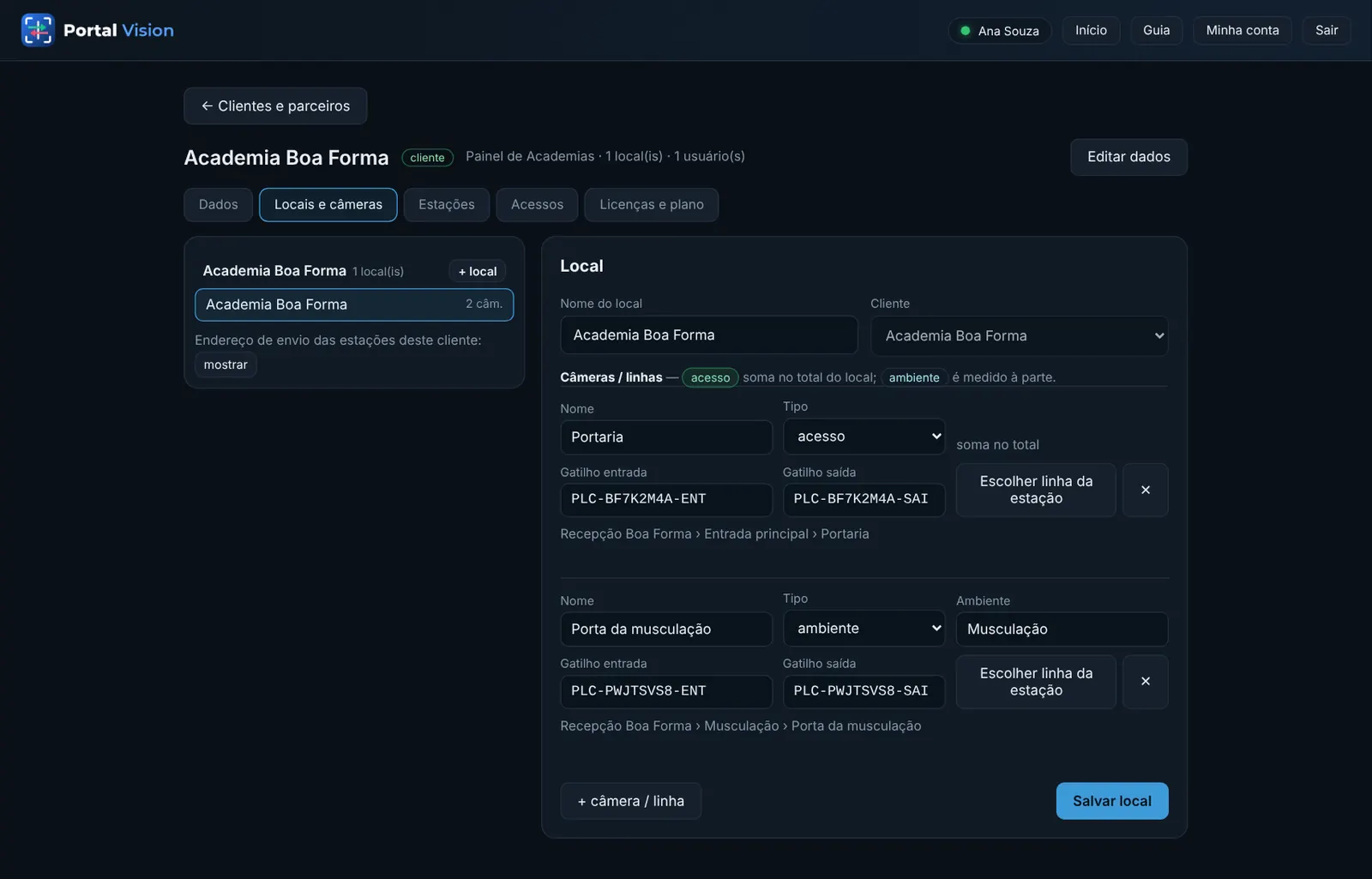The height and width of the screenshot is (879, 1372).
Task: Add a new local with + local
Action: click(478, 271)
